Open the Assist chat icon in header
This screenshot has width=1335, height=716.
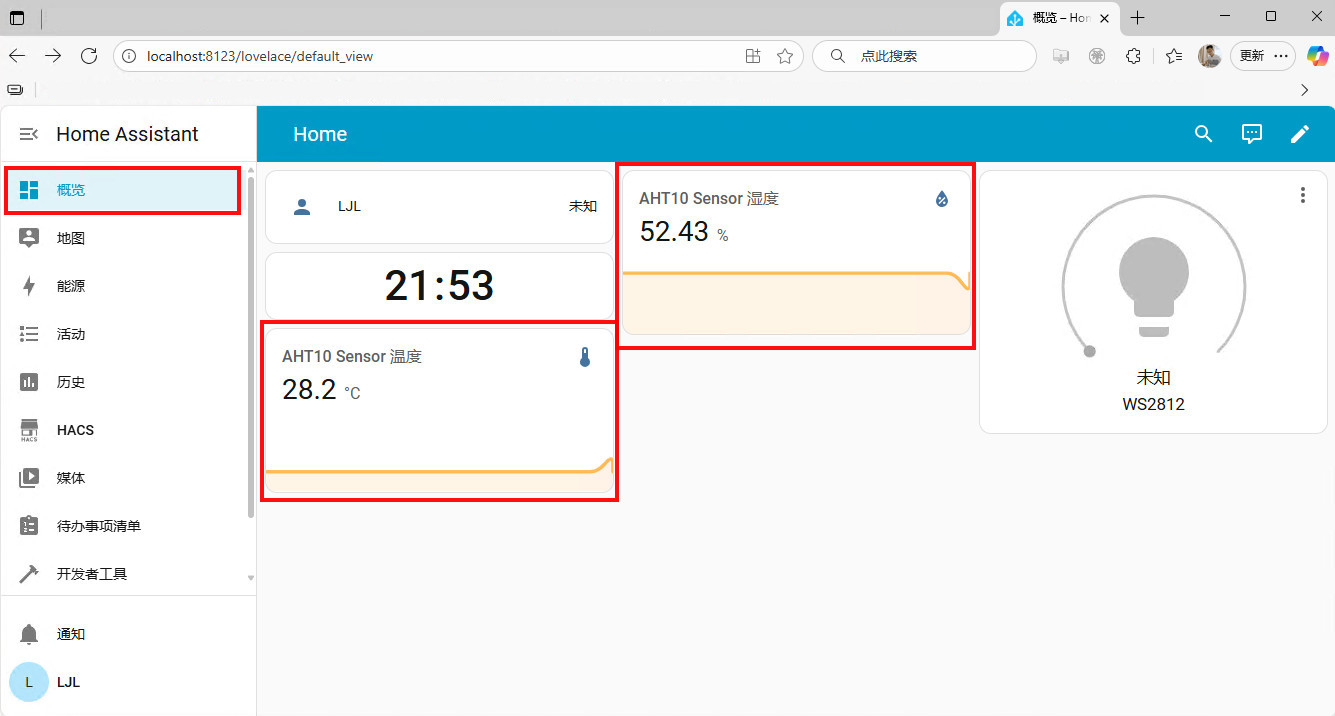(x=1252, y=134)
